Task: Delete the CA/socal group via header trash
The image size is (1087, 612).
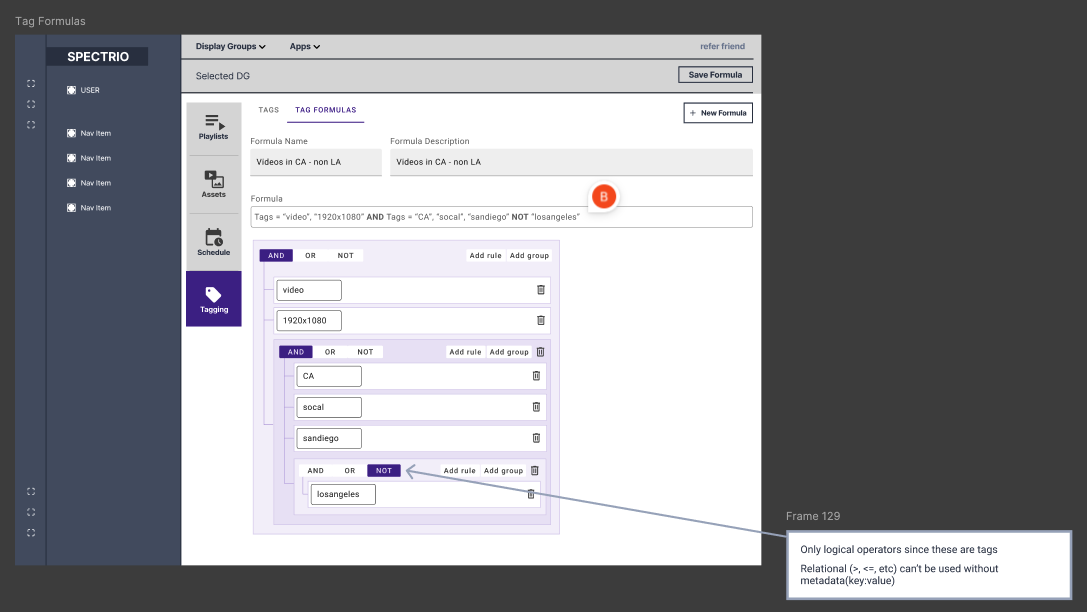Action: (541, 352)
